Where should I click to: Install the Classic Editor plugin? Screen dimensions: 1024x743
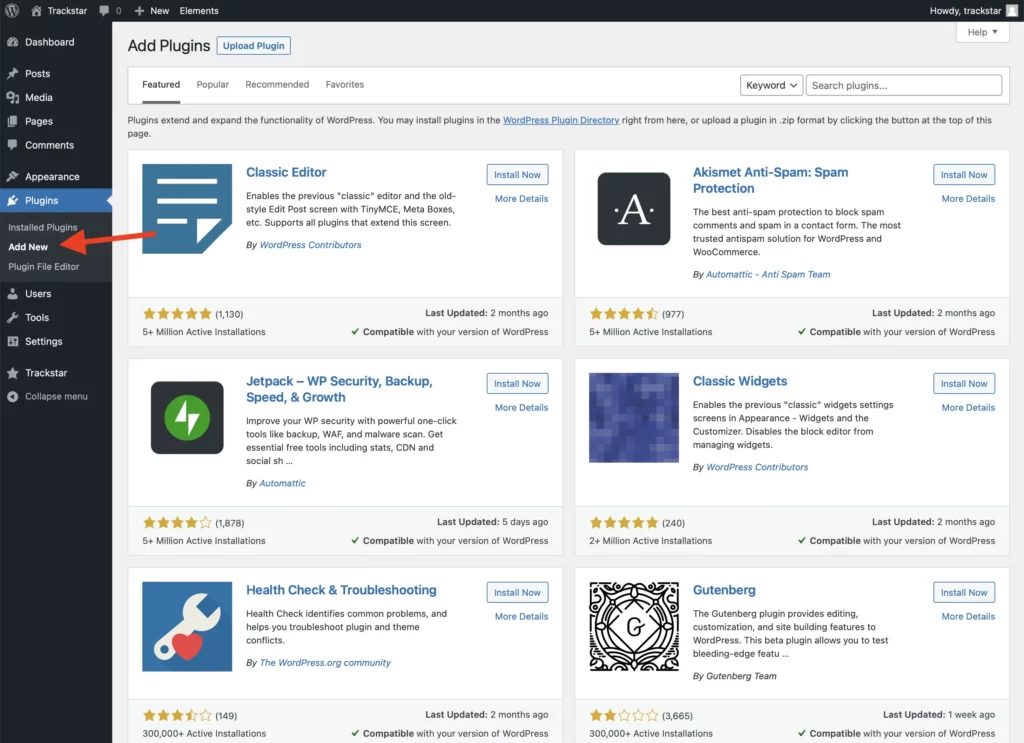tap(517, 174)
